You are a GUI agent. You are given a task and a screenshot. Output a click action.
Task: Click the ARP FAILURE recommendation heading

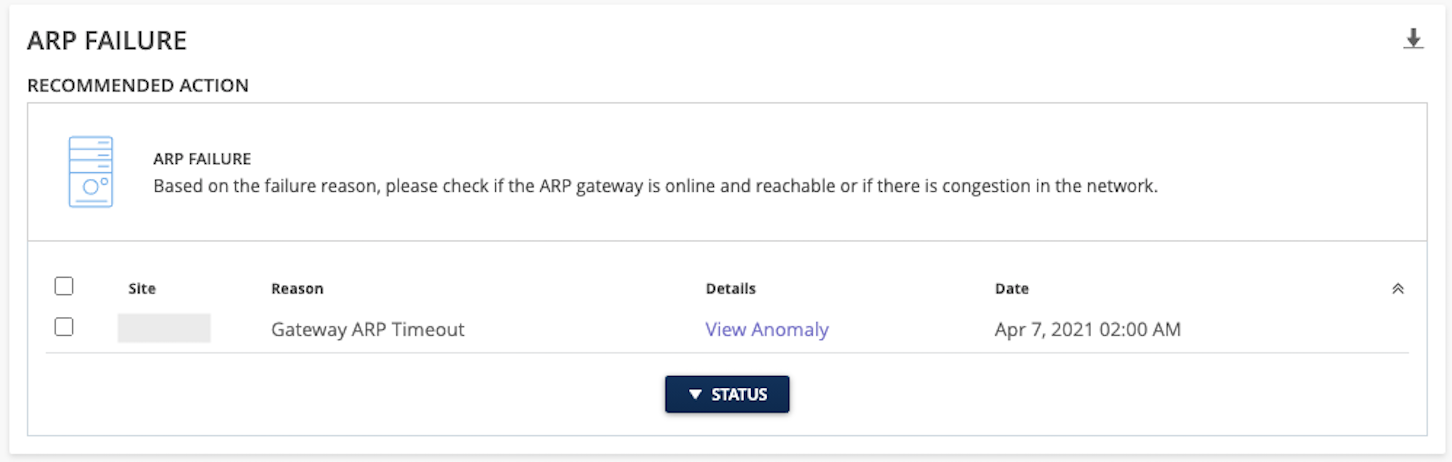201,159
